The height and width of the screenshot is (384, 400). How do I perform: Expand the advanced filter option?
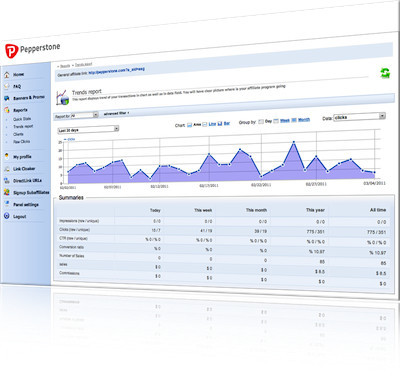[116, 113]
